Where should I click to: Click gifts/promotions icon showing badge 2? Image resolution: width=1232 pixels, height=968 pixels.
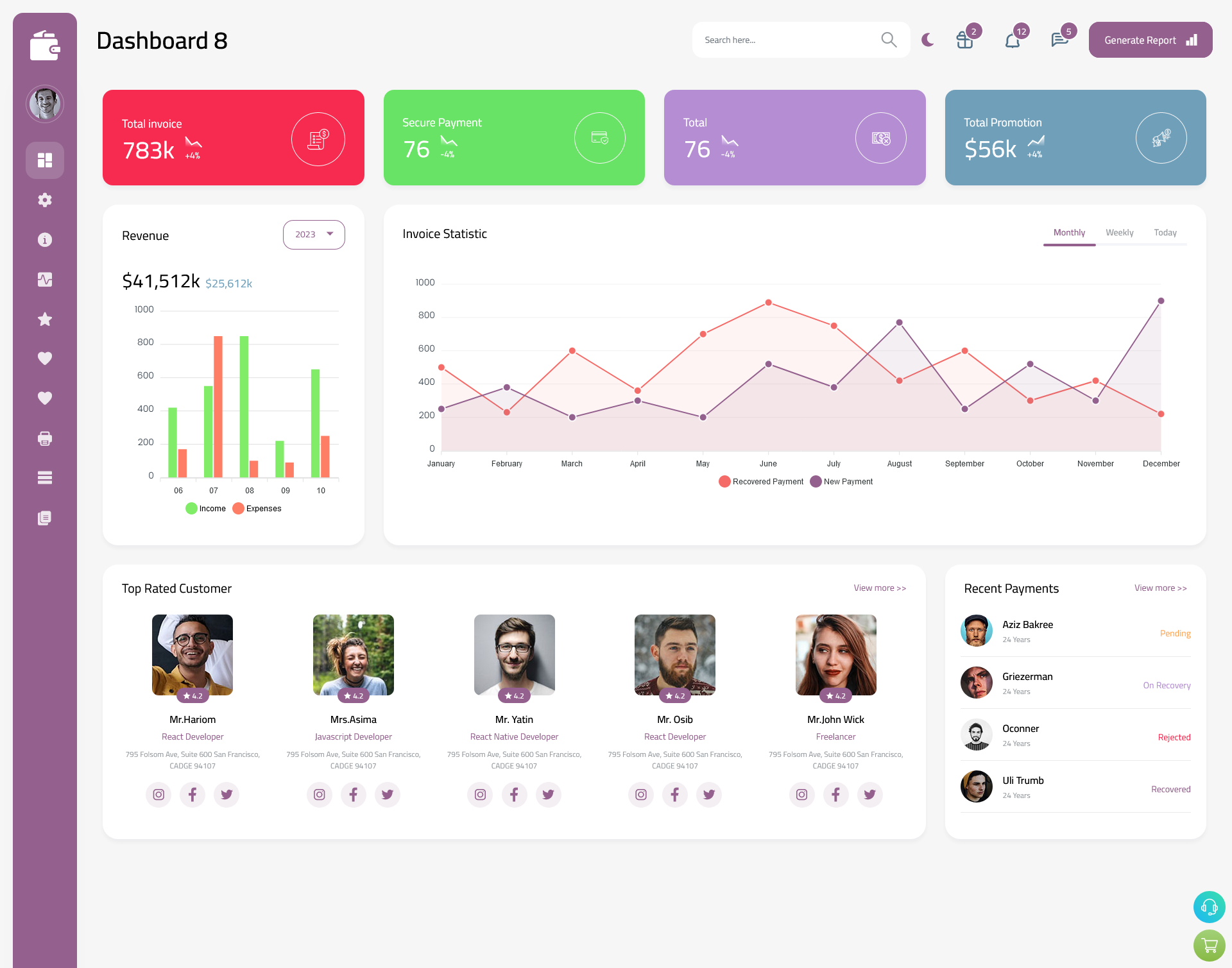click(x=965, y=40)
